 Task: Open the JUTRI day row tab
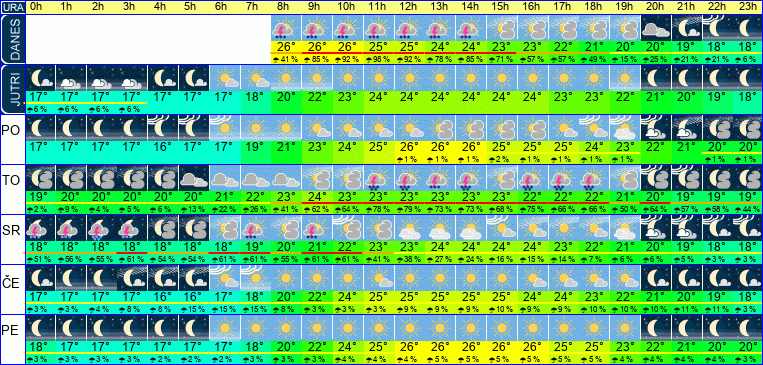13,89
